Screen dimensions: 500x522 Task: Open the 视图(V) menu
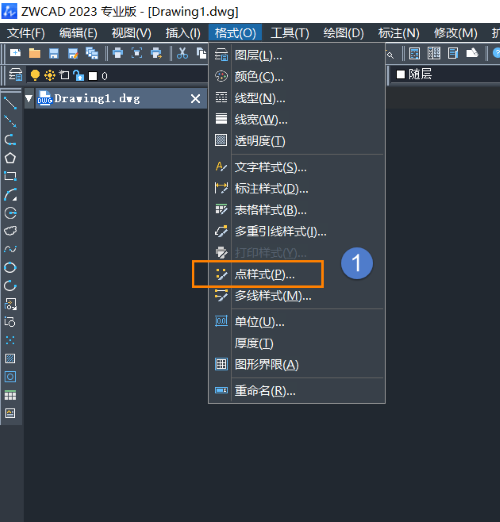coord(131,33)
